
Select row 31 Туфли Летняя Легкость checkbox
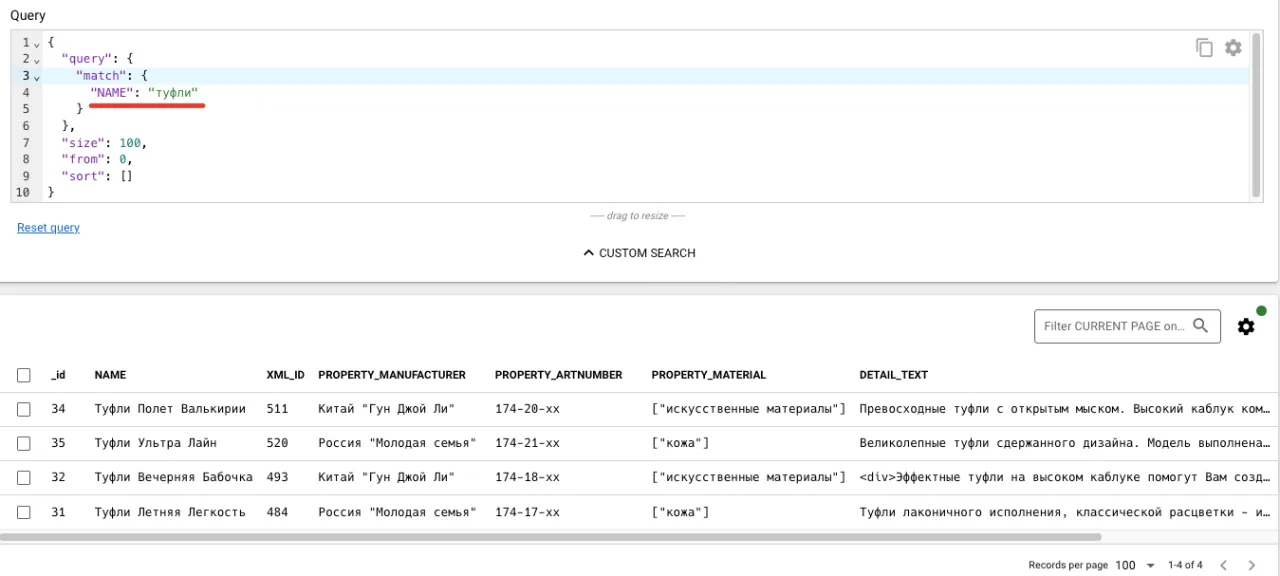(x=24, y=513)
